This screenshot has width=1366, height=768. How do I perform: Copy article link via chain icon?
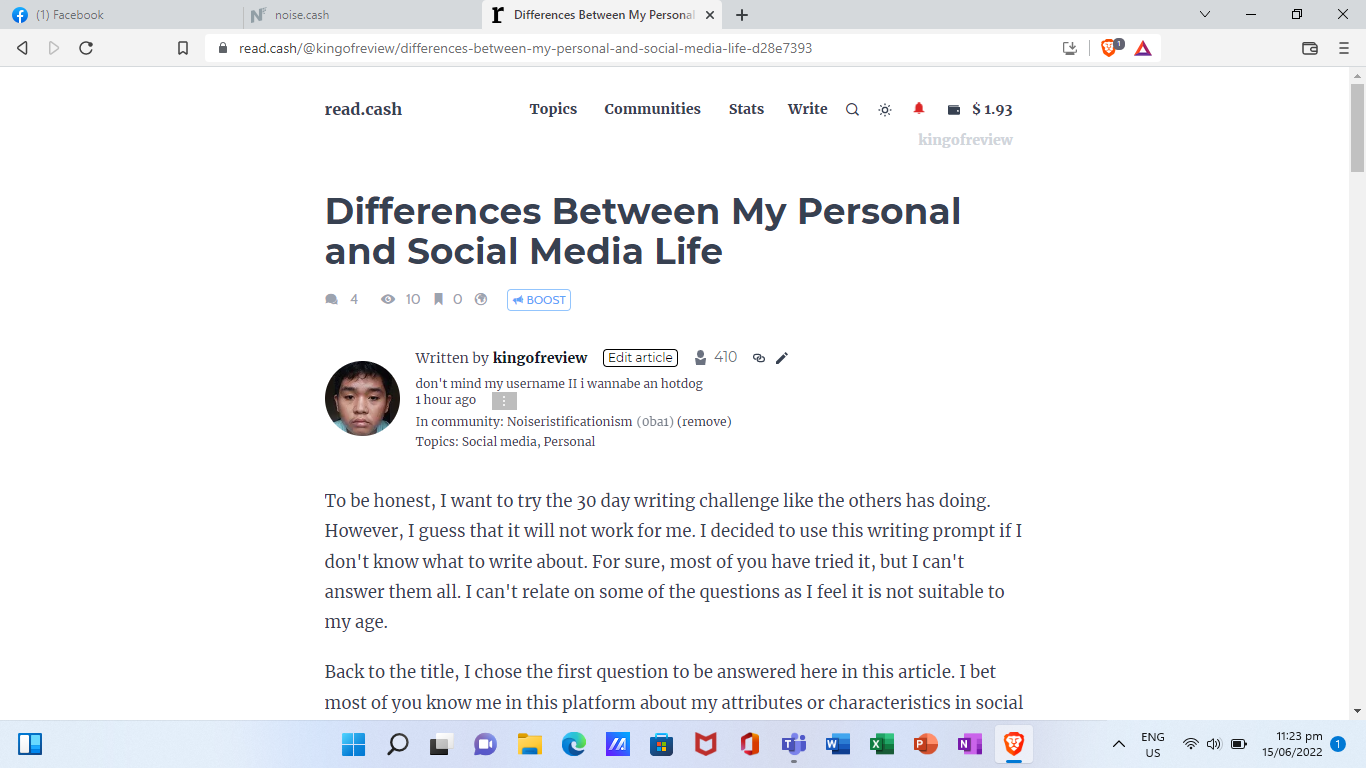click(759, 358)
